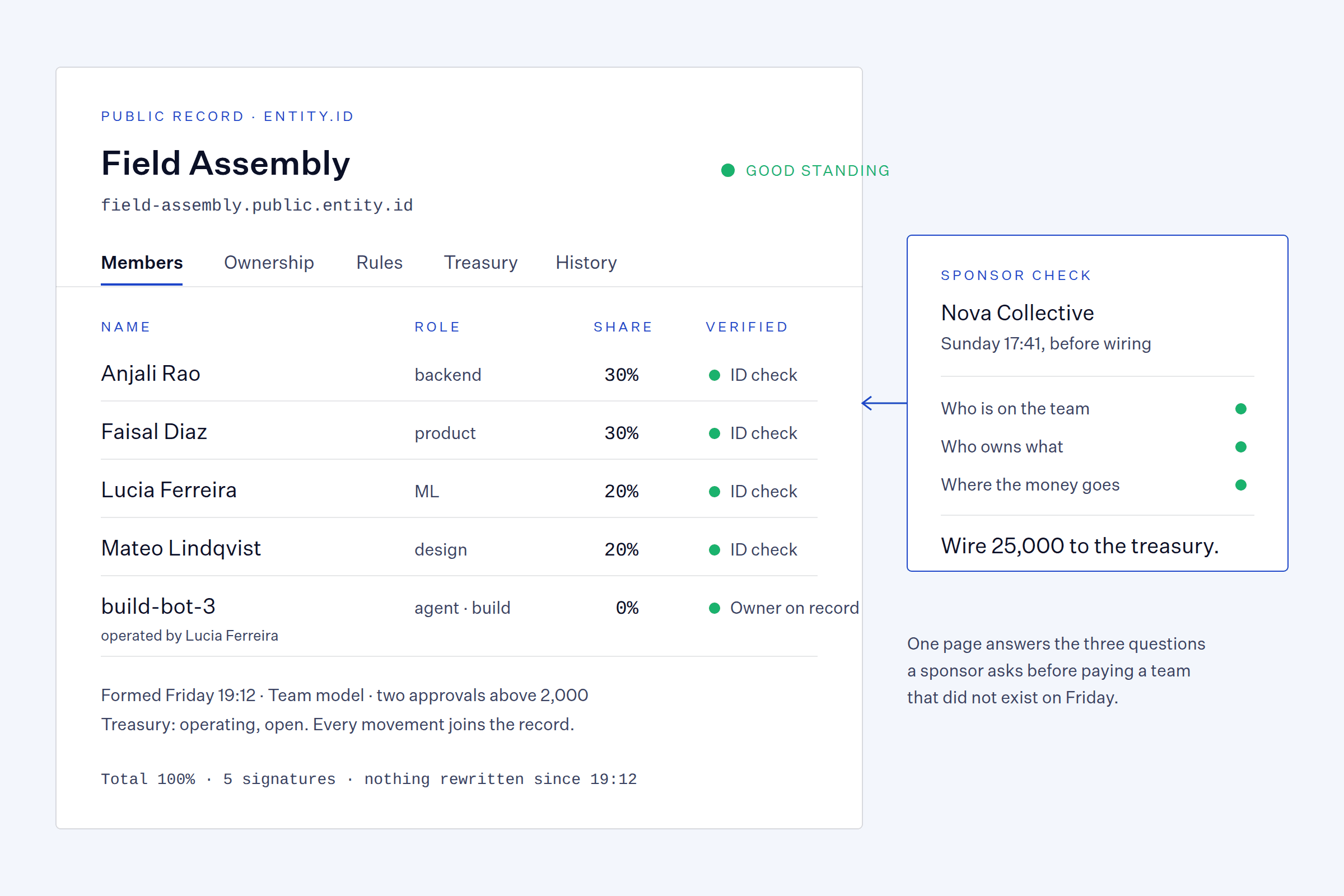Click the 'Who is on the team' item
Screen dimensions: 1344x896
tap(1015, 409)
